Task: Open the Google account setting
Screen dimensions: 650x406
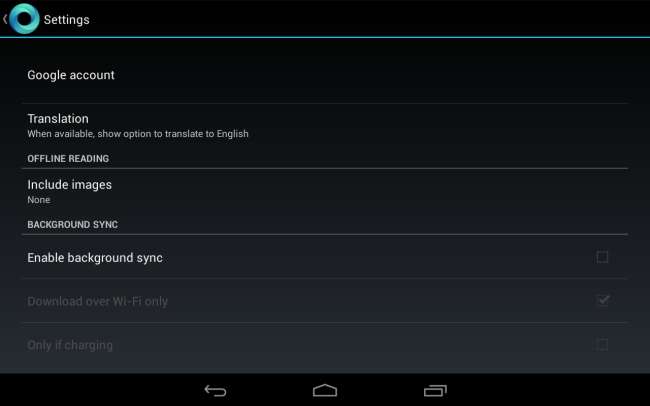Action: pyautogui.click(x=325, y=75)
